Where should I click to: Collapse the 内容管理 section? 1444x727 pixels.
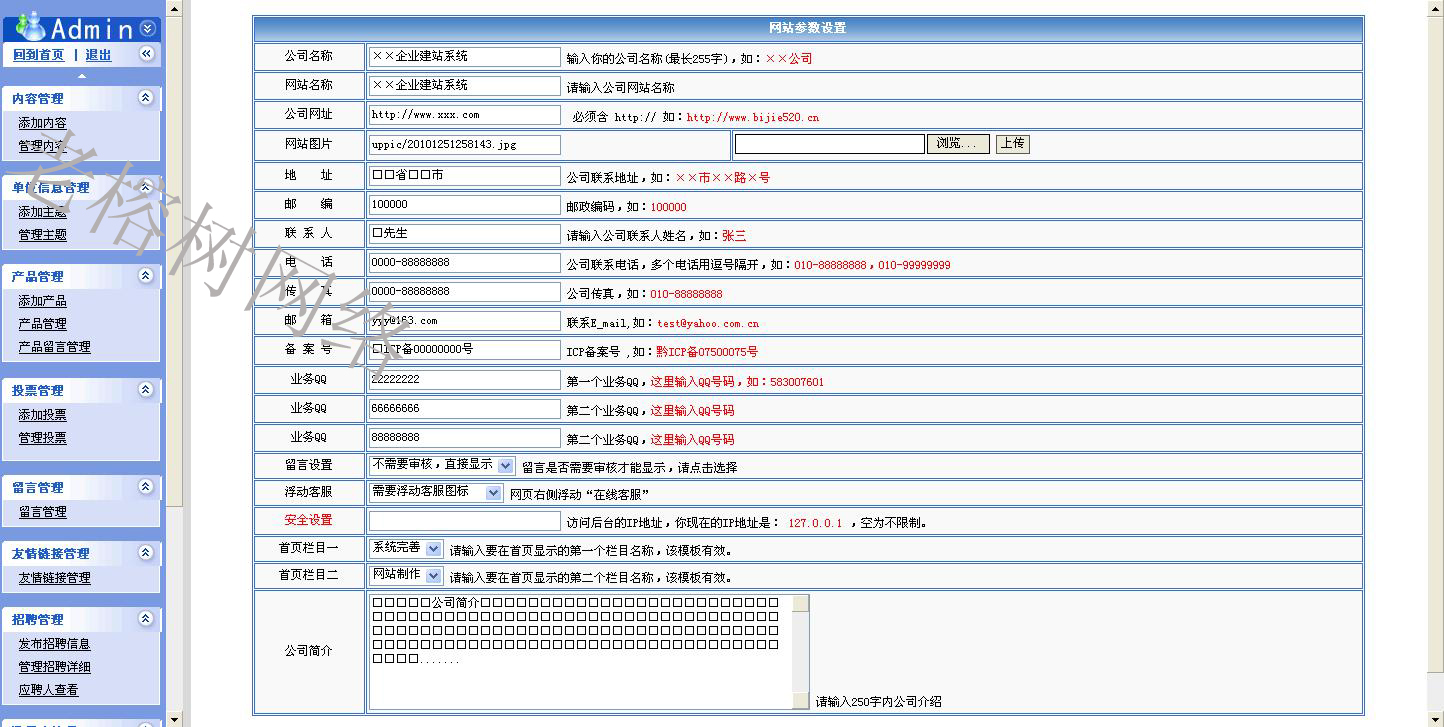[x=145, y=97]
